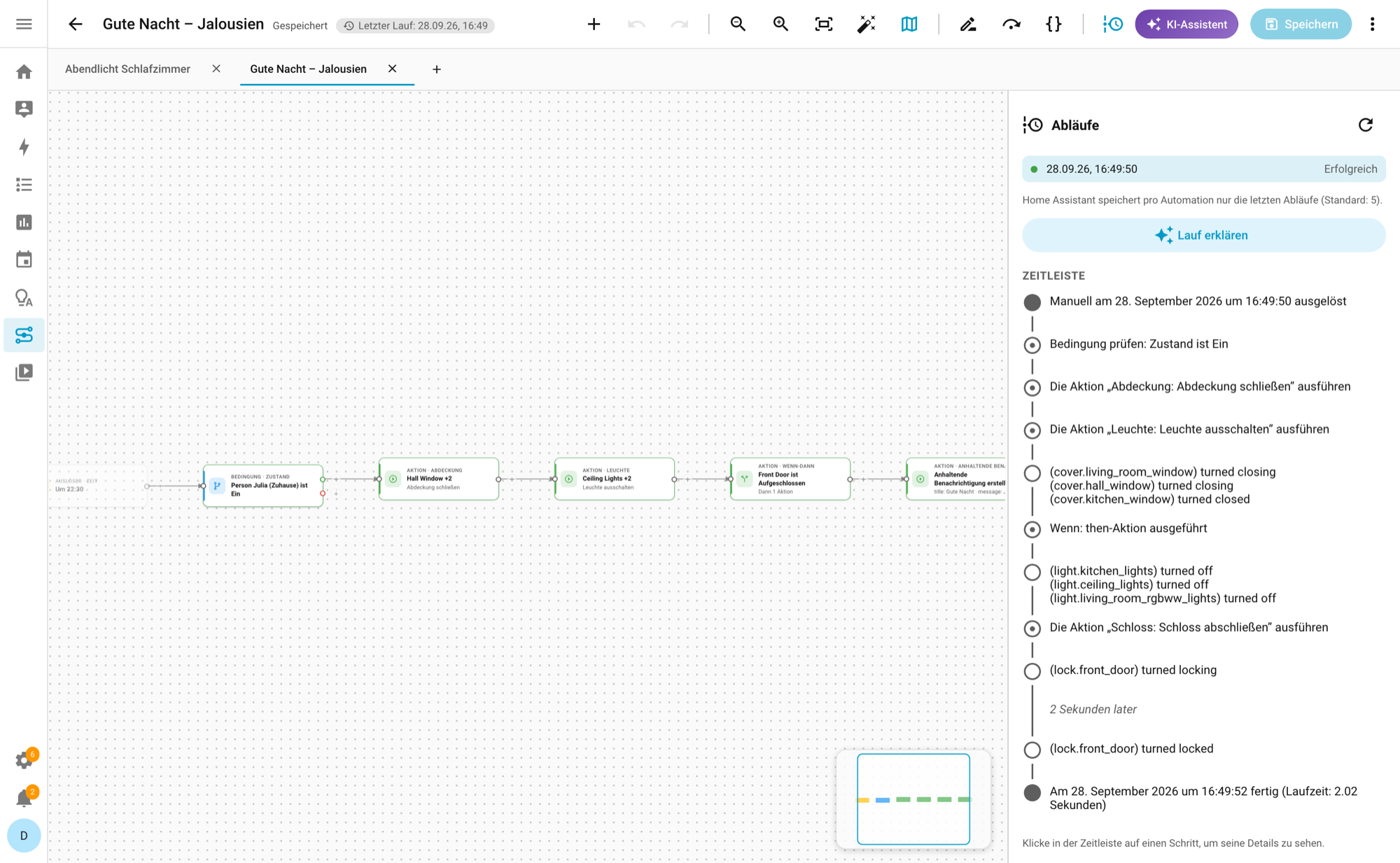Open the media player sidebar icon
The image size is (1400, 863).
(24, 372)
